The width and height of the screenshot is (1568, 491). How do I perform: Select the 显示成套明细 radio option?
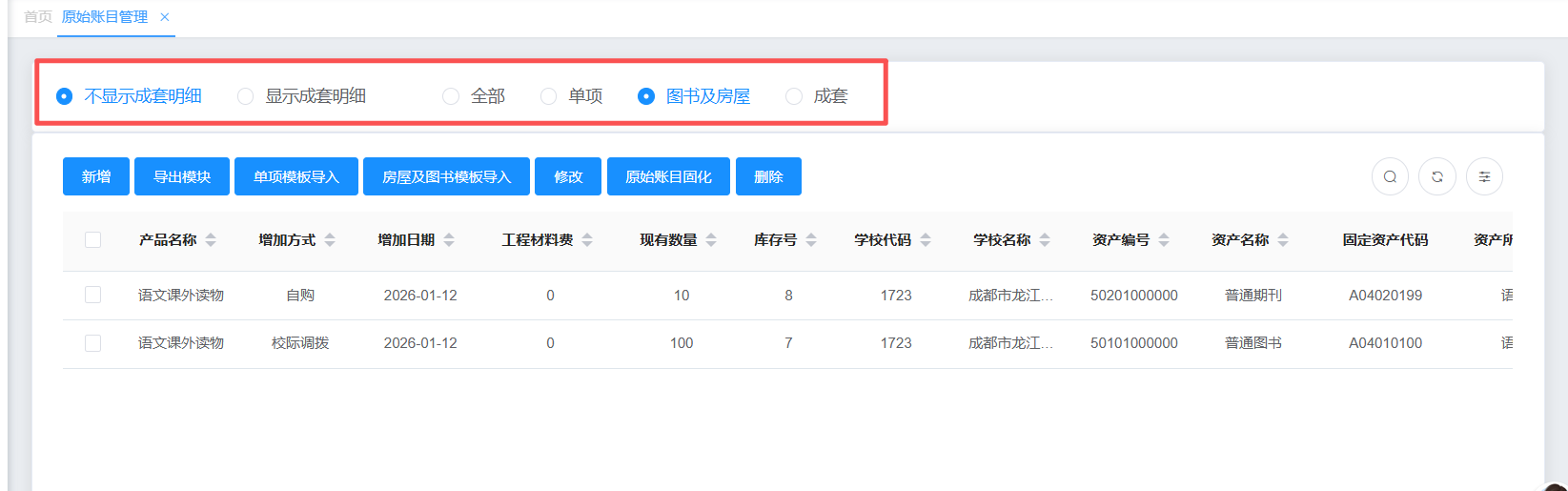pyautogui.click(x=246, y=96)
